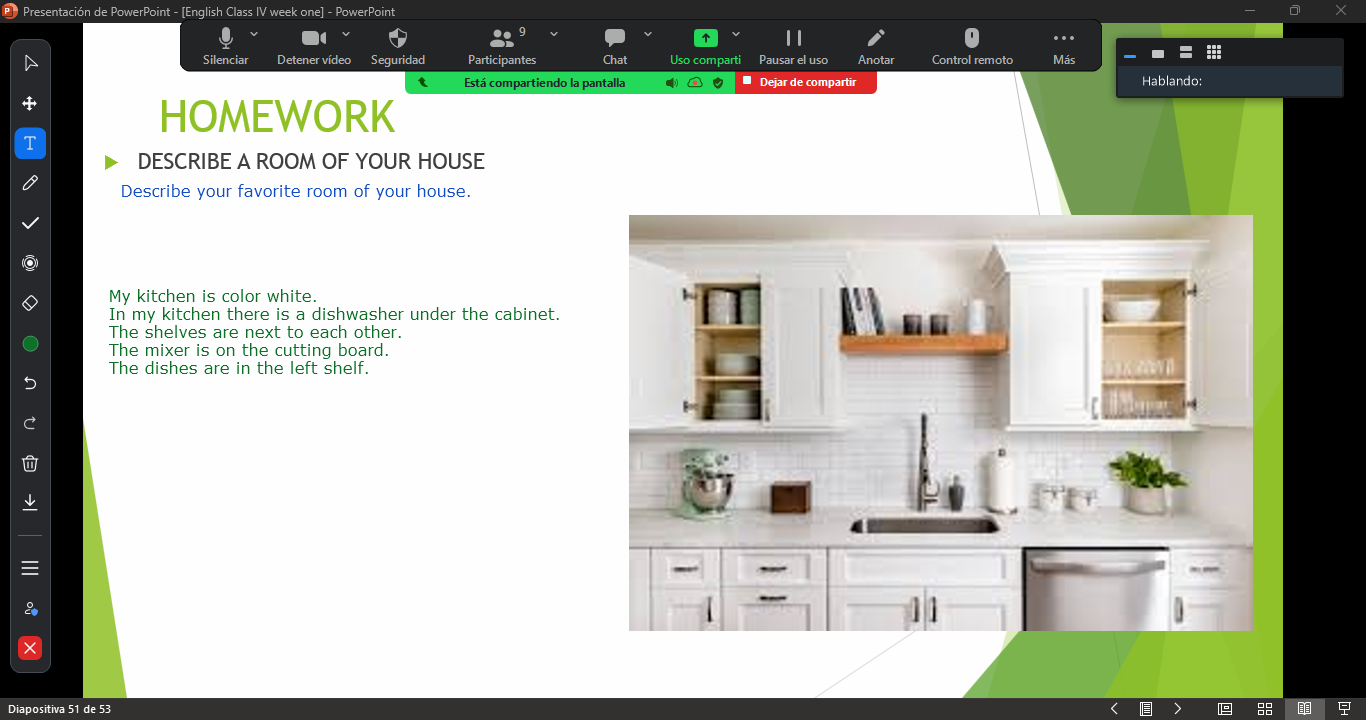
Task: Open video options arrow beside Detener vídeo
Action: 346,34
